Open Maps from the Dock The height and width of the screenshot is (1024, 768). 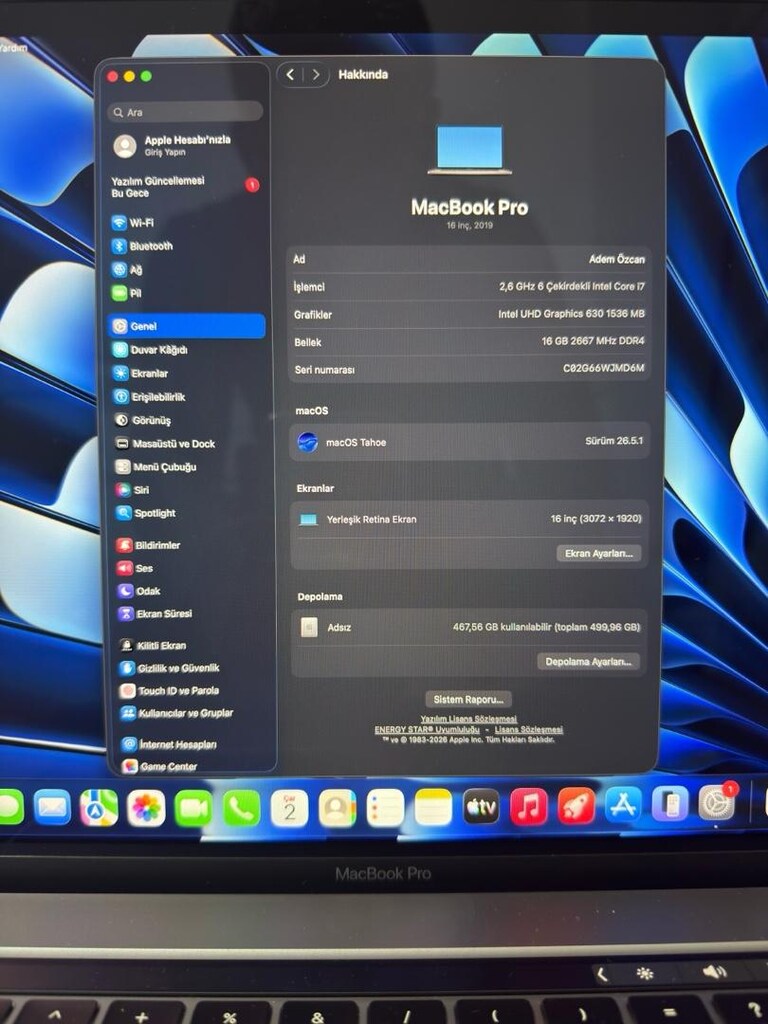tap(99, 808)
